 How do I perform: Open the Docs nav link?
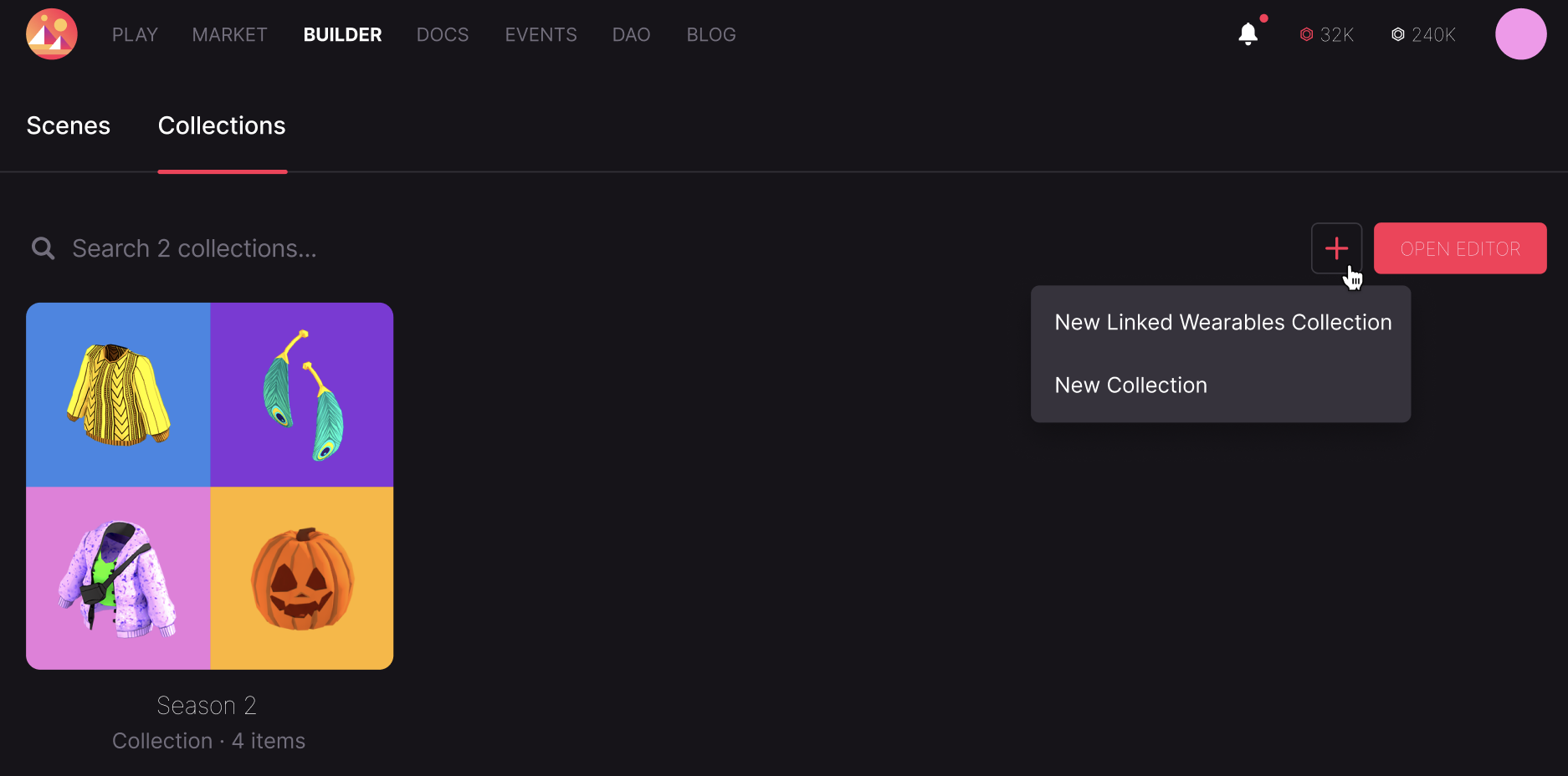click(443, 35)
